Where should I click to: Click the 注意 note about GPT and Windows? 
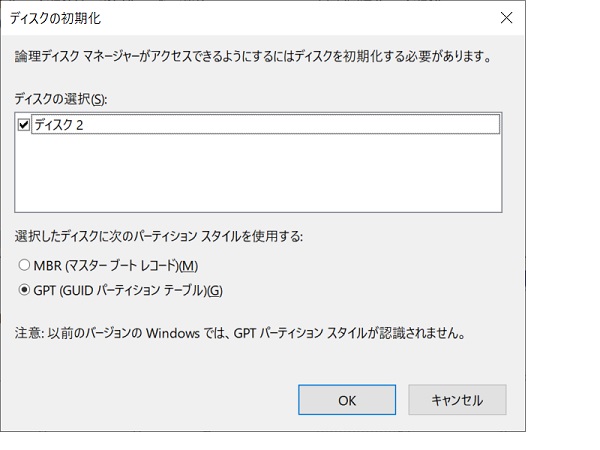pyautogui.click(x=240, y=333)
